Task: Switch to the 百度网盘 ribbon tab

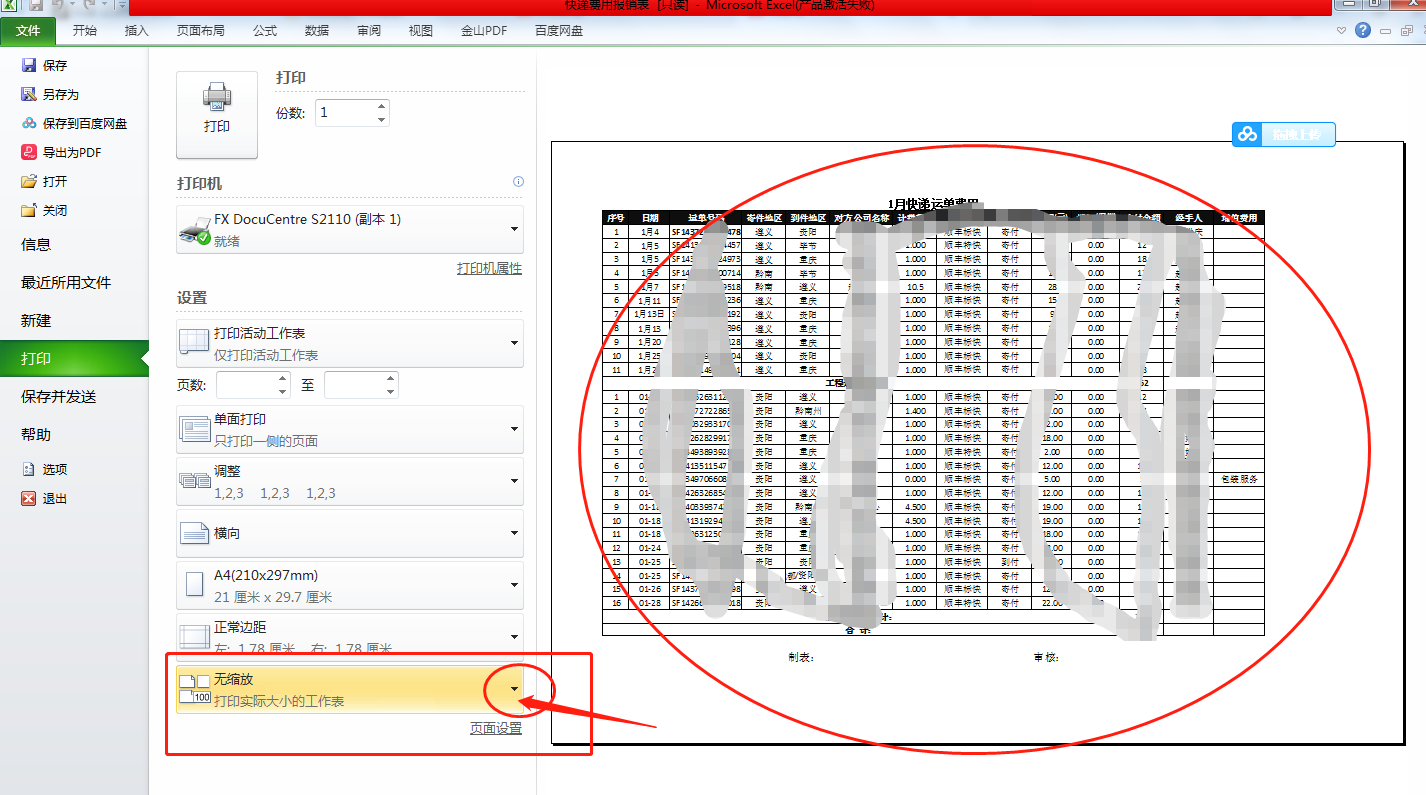Action: (x=559, y=31)
